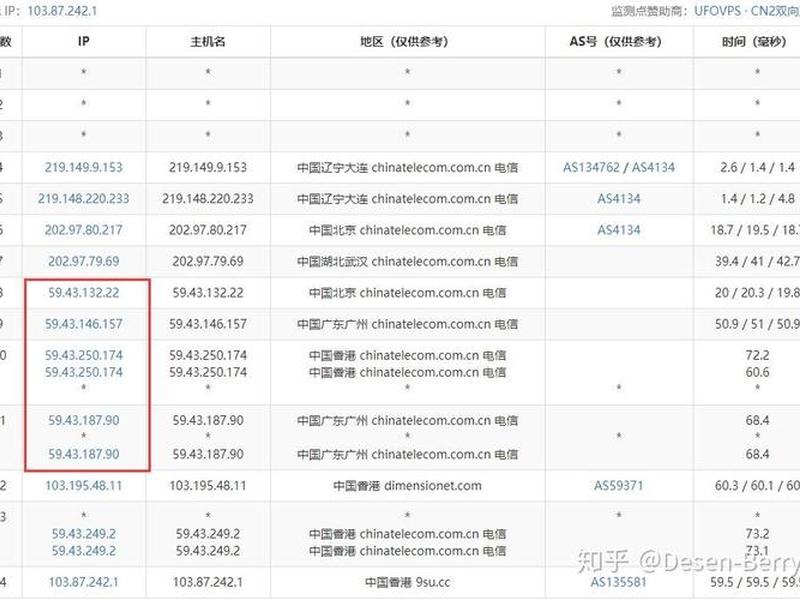The height and width of the screenshot is (600, 800).
Task: Click the 103.87.242.1 link in the IP column
Action: (84, 582)
